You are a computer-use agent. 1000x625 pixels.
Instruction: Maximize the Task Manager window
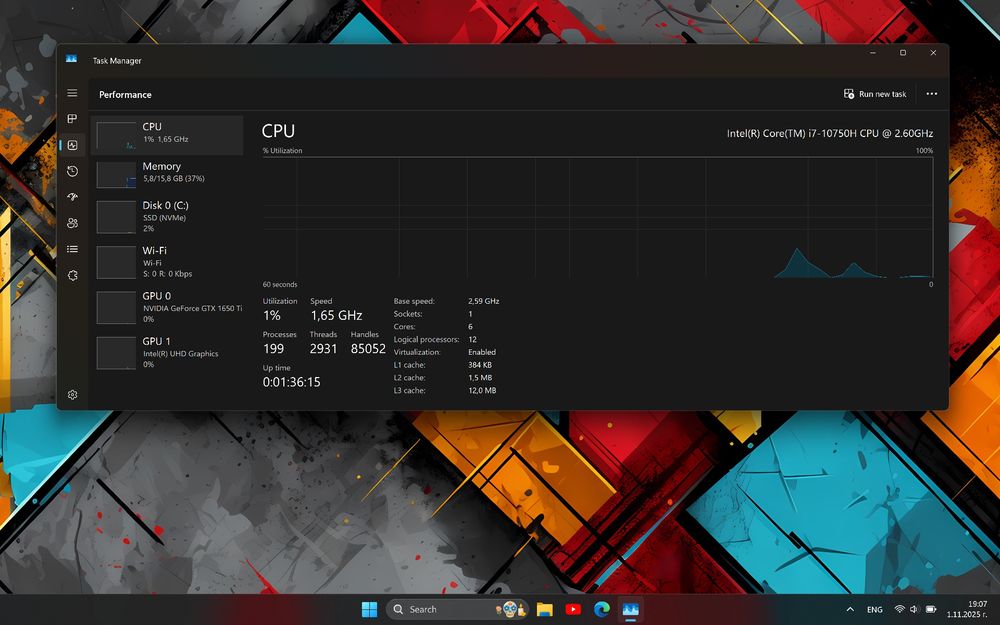(903, 53)
